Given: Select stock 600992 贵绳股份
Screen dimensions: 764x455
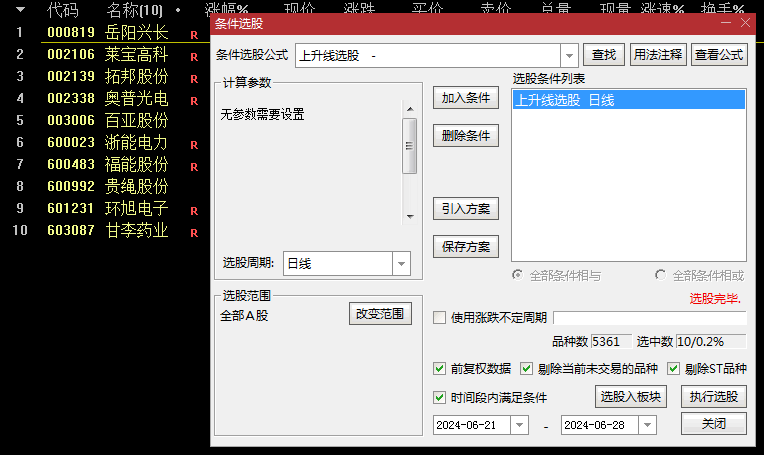Looking at the screenshot, I should pos(108,186).
